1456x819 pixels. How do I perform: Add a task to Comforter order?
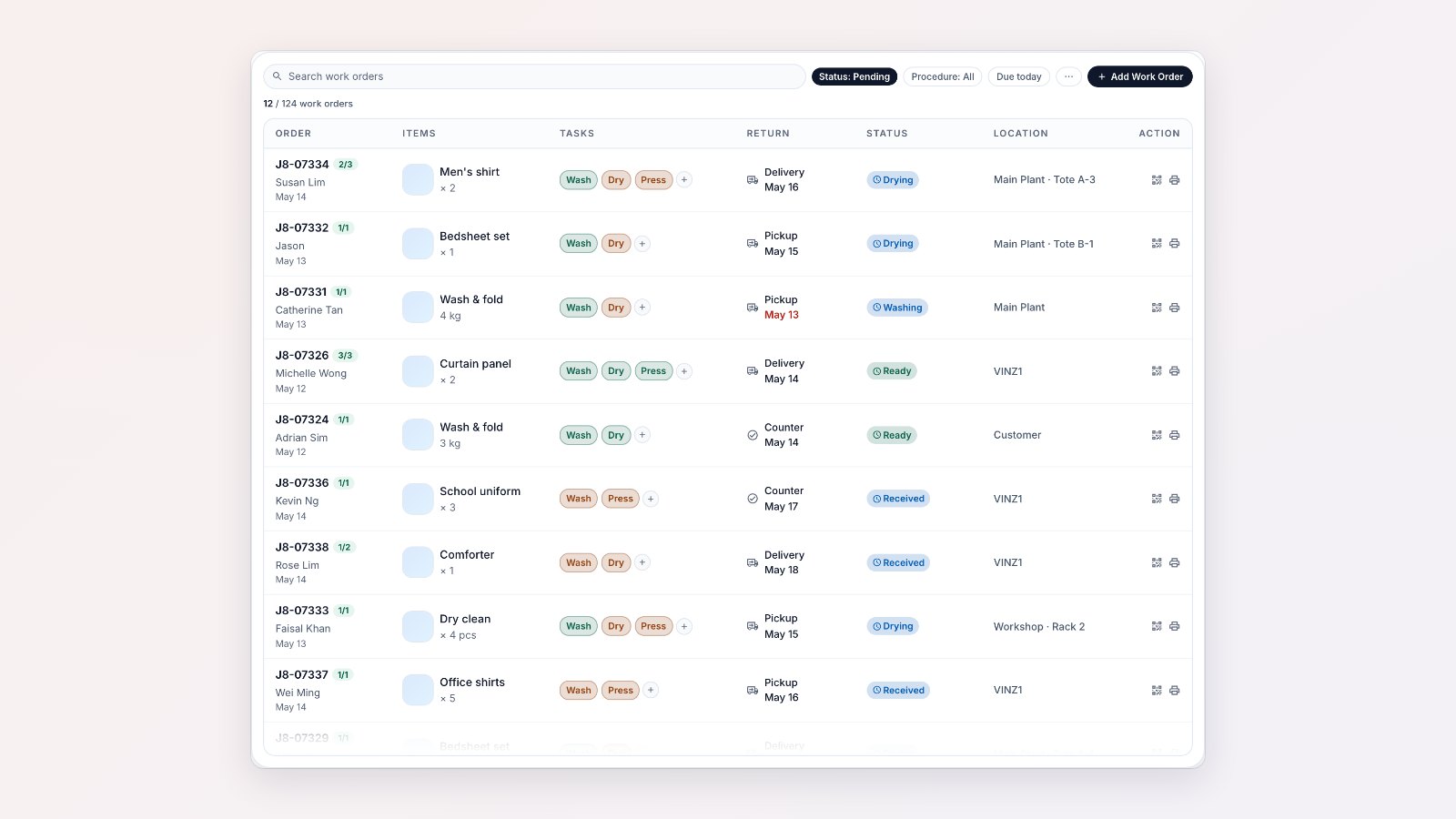[x=642, y=562]
